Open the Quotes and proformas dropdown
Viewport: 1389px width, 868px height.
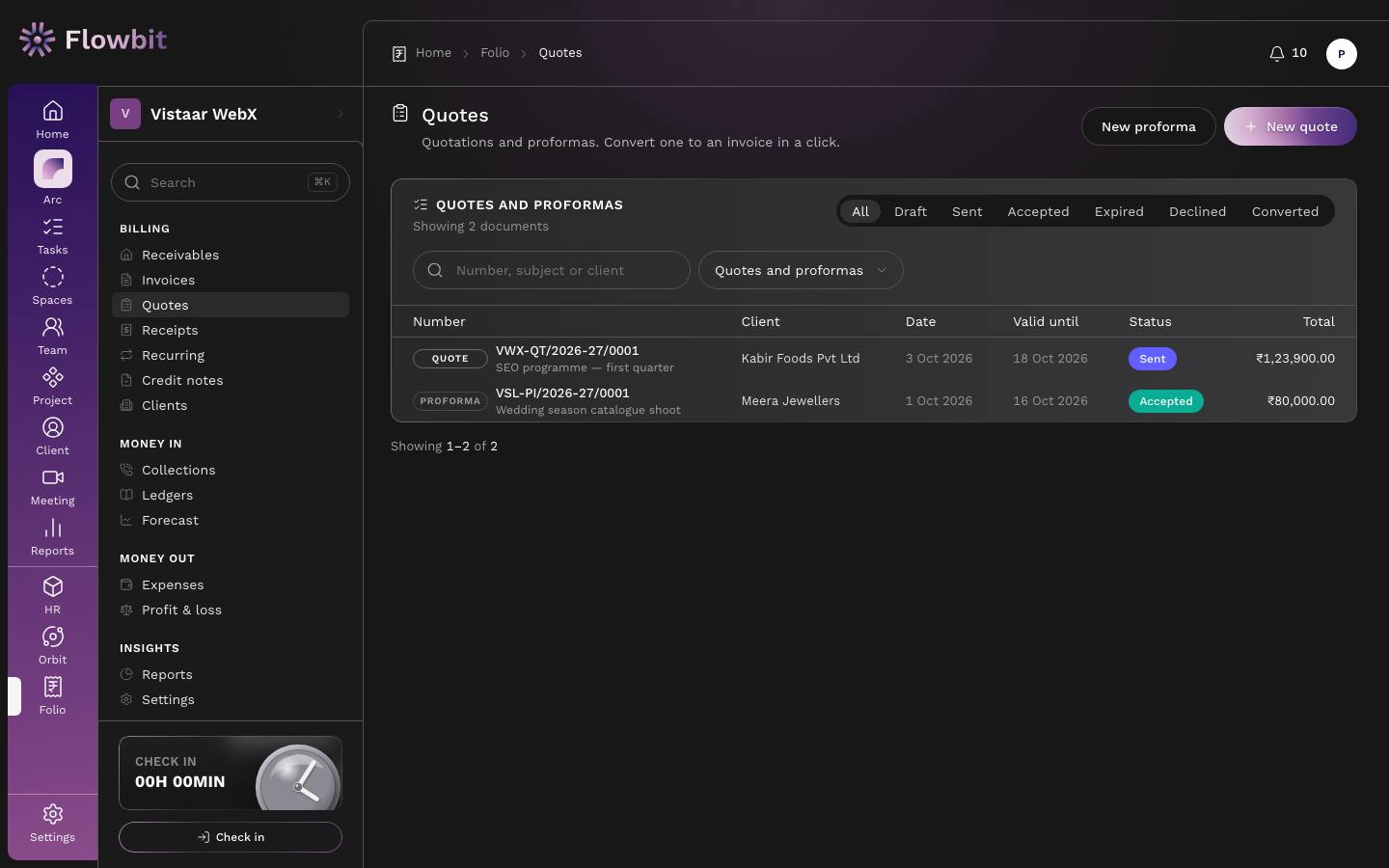pos(801,270)
